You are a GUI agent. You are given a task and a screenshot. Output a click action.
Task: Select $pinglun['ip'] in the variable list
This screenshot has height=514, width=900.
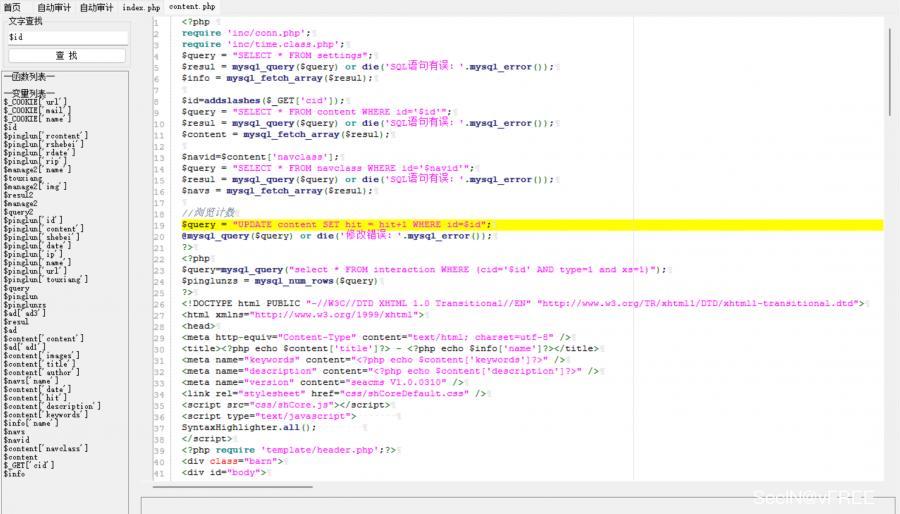(x=33, y=254)
